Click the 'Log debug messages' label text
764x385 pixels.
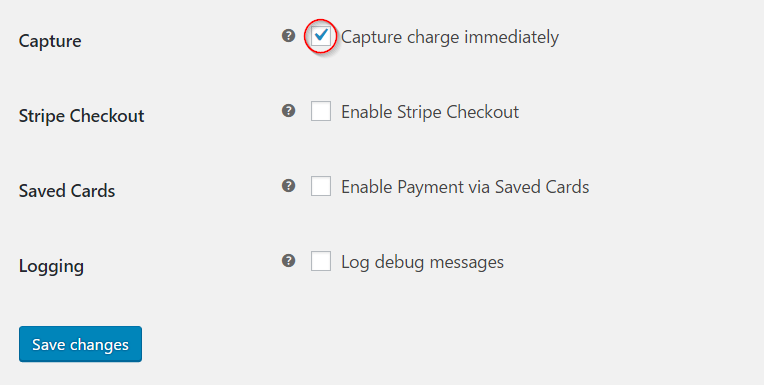[x=422, y=262]
